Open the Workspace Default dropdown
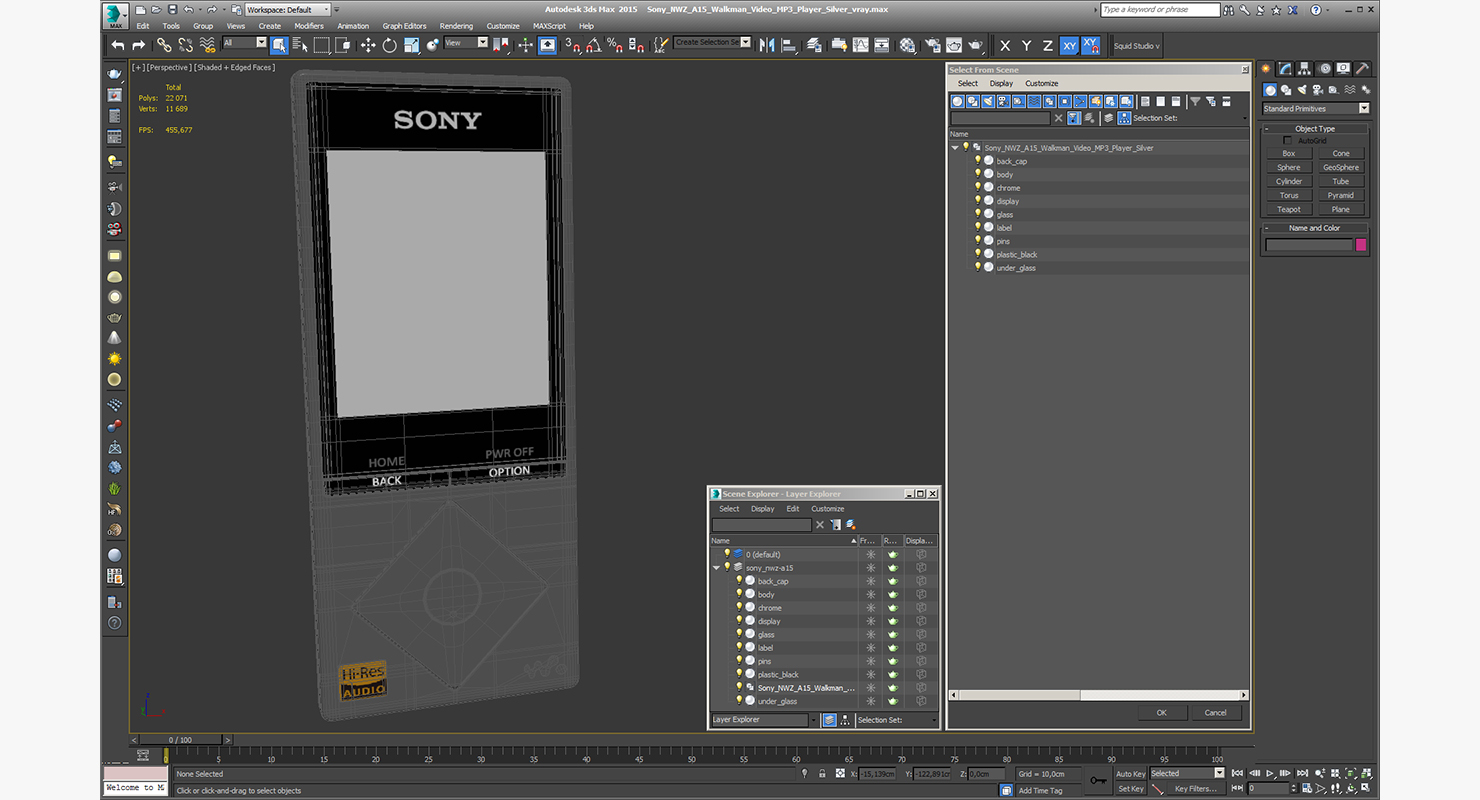The height and width of the screenshot is (800, 1480). [x=289, y=9]
